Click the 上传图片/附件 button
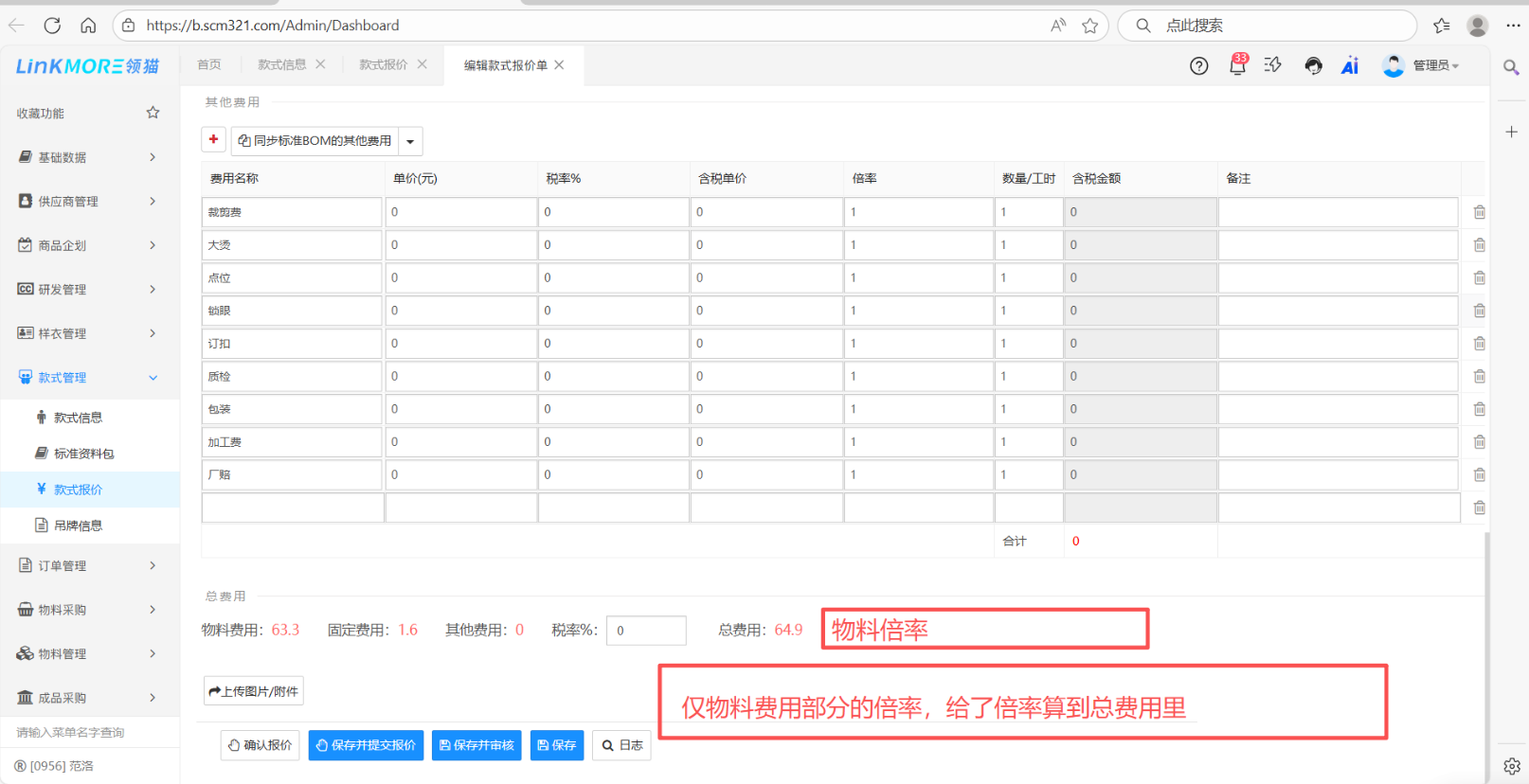The height and width of the screenshot is (784, 1529). click(x=254, y=691)
